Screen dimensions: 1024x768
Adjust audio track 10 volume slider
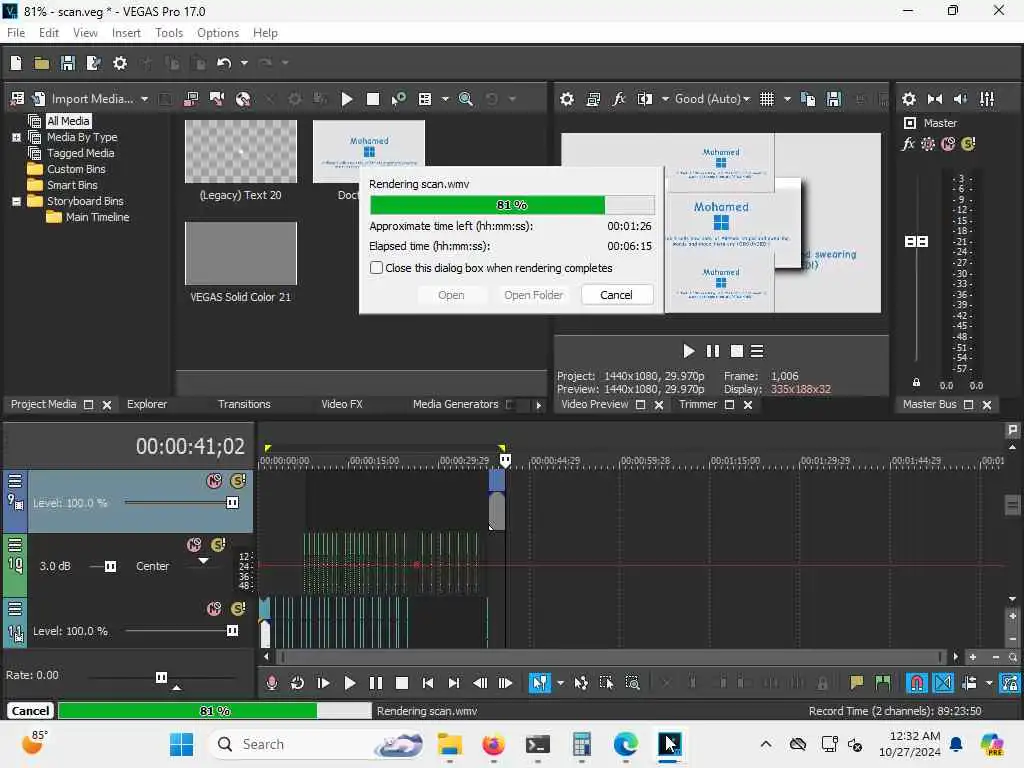(x=110, y=566)
